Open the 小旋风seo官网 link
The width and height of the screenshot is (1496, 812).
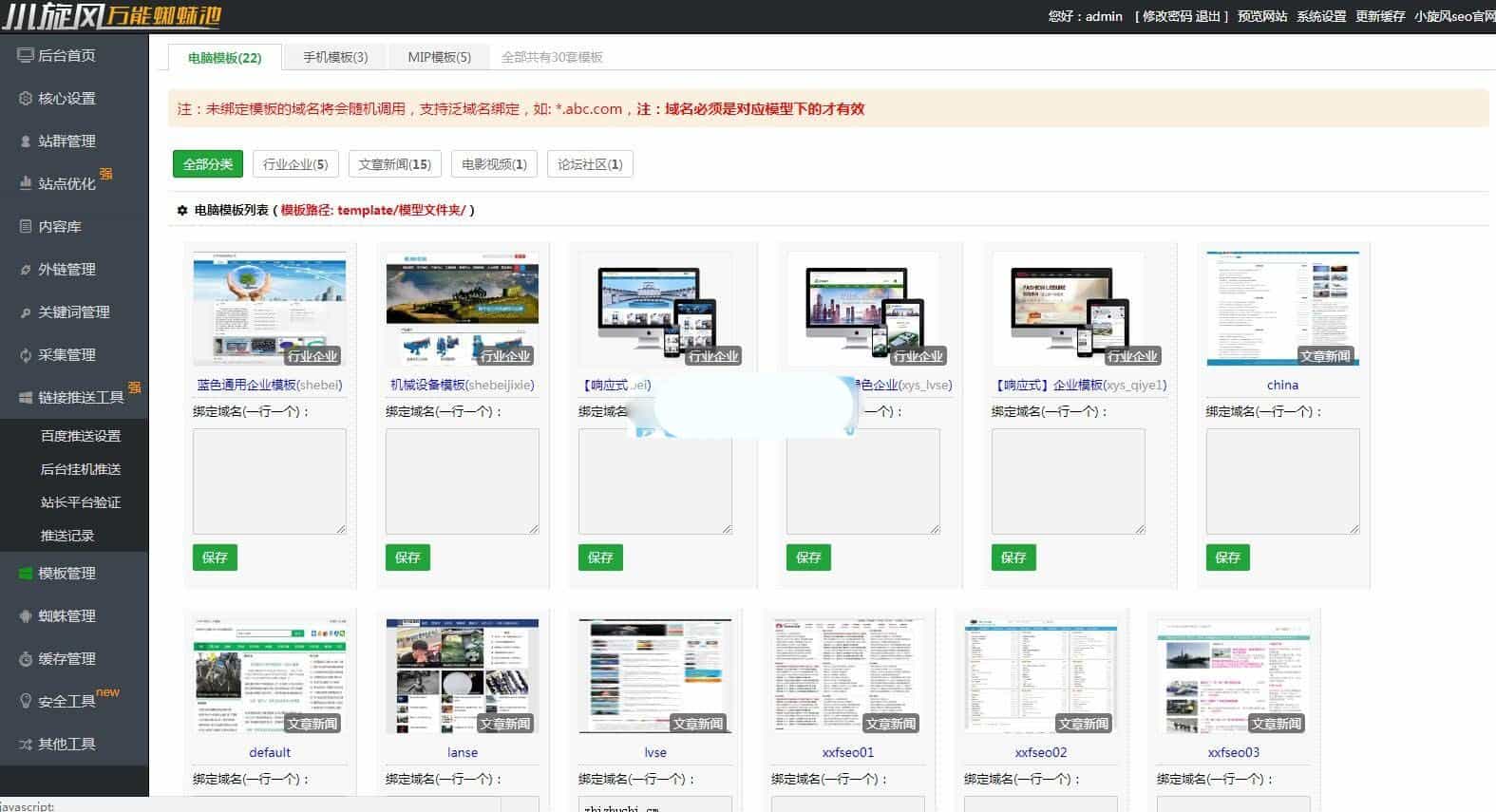pyautogui.click(x=1454, y=16)
